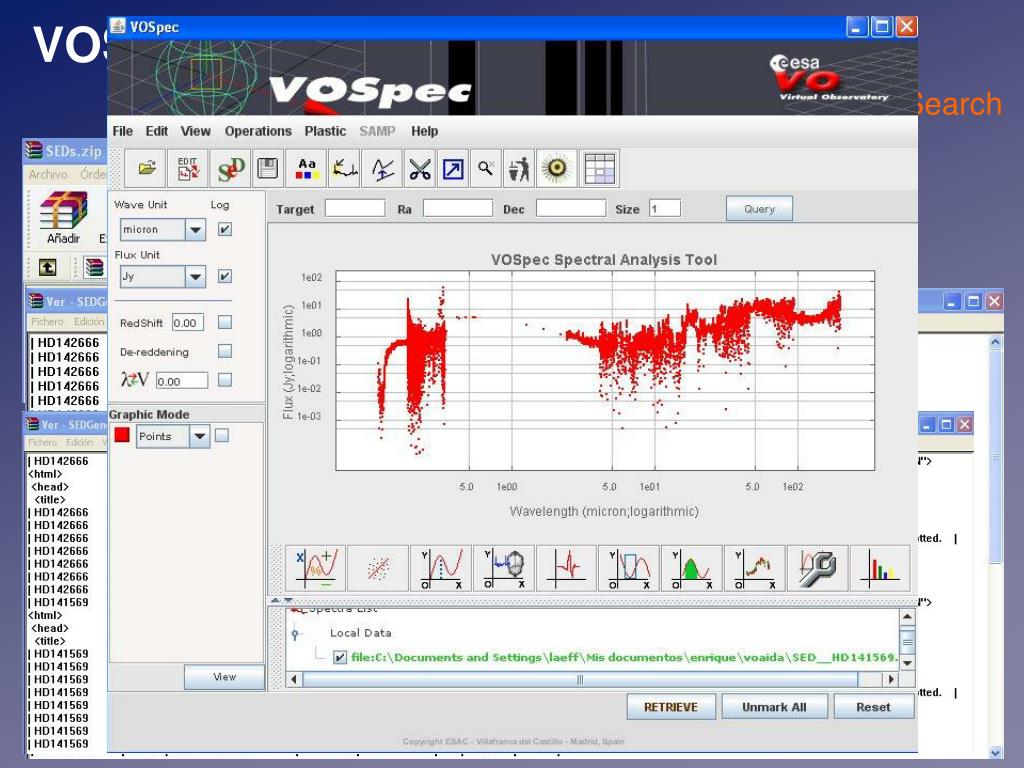The image size is (1024, 768).
Task: Open a spectrum file with the folder icon
Action: [x=146, y=168]
